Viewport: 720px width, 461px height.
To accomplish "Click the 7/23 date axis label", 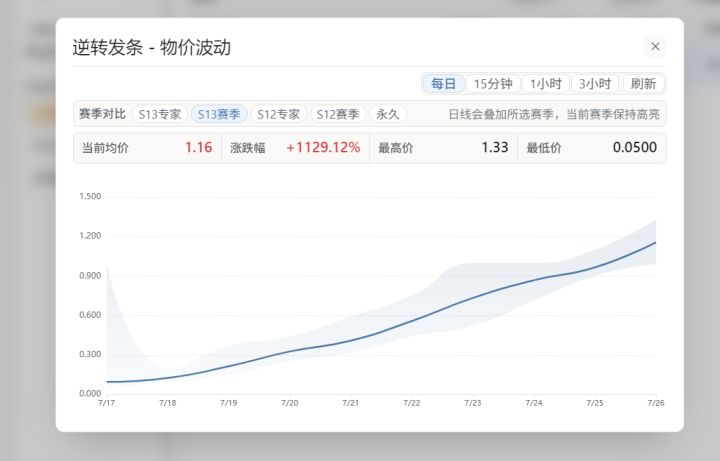I will [472, 403].
